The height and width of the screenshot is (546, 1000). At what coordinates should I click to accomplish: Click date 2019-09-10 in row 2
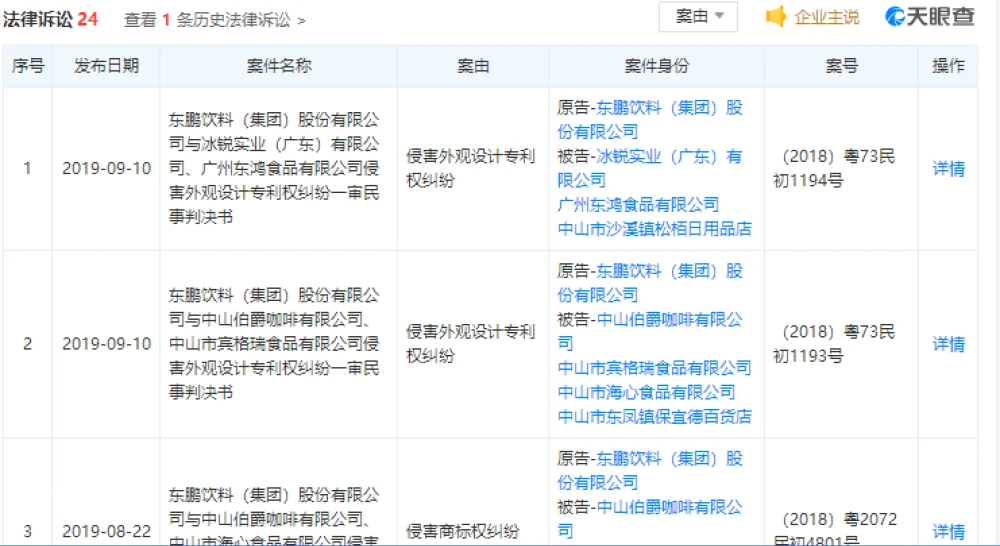point(107,344)
